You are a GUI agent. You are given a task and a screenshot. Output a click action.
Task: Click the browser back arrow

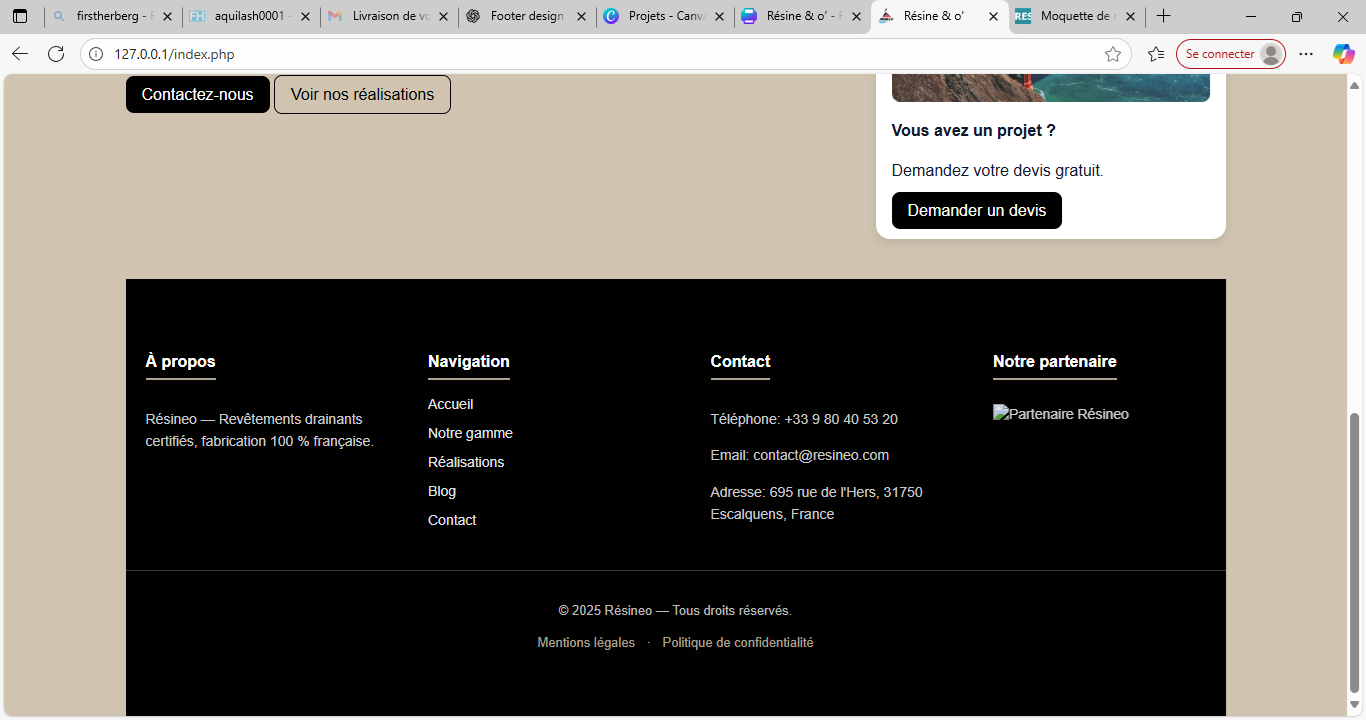click(x=20, y=54)
